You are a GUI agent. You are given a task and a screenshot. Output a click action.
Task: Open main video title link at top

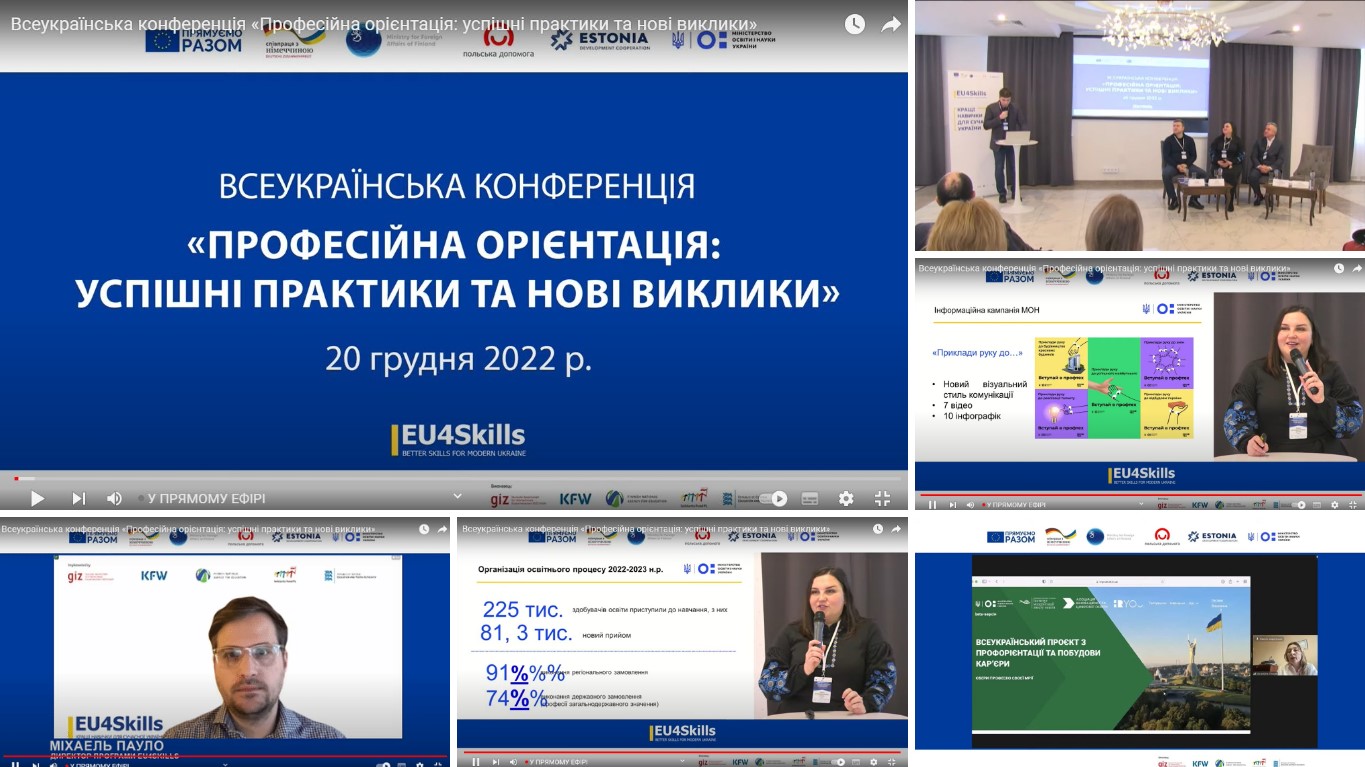tap(384, 23)
